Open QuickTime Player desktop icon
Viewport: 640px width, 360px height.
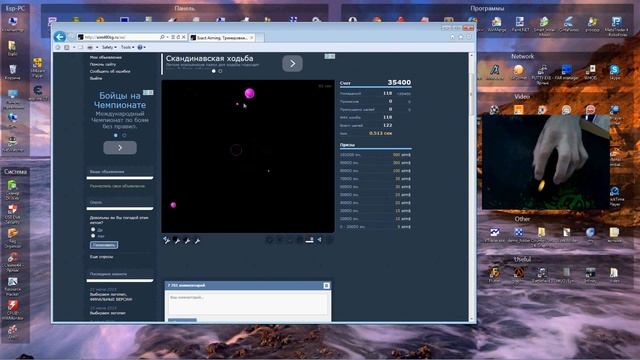[615, 195]
